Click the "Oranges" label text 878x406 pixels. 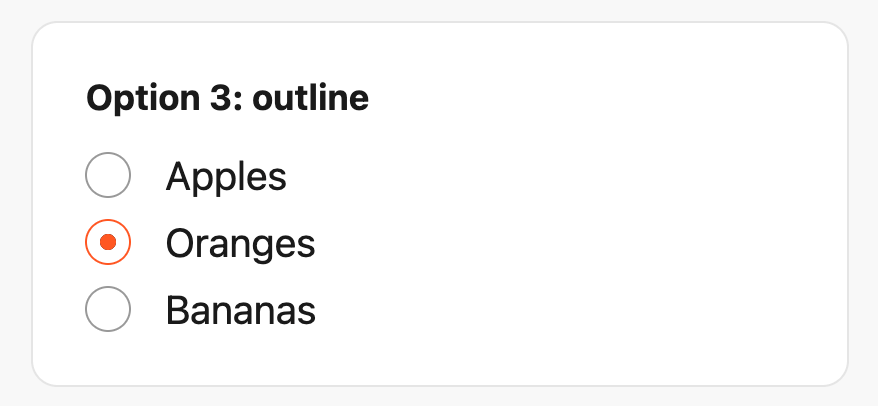click(240, 243)
